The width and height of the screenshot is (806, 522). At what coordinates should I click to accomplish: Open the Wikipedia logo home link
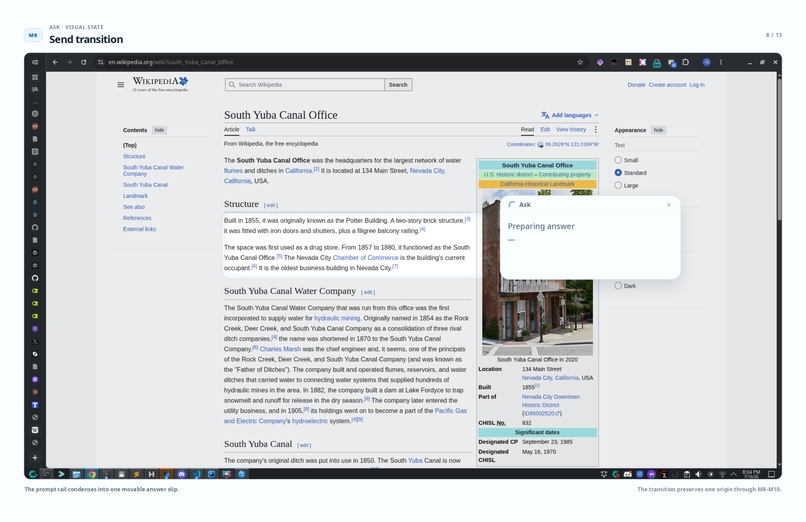click(x=160, y=84)
